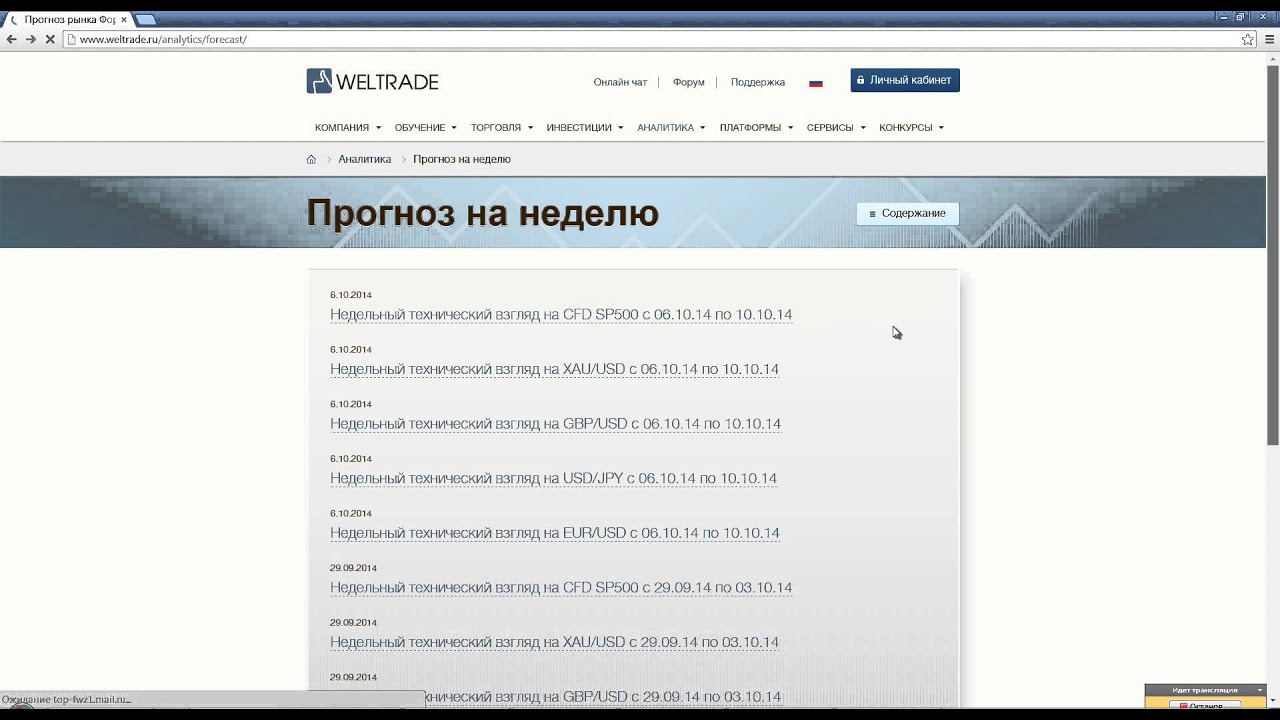Click the browser back arrow
The image size is (1280, 720).
click(x=11, y=39)
